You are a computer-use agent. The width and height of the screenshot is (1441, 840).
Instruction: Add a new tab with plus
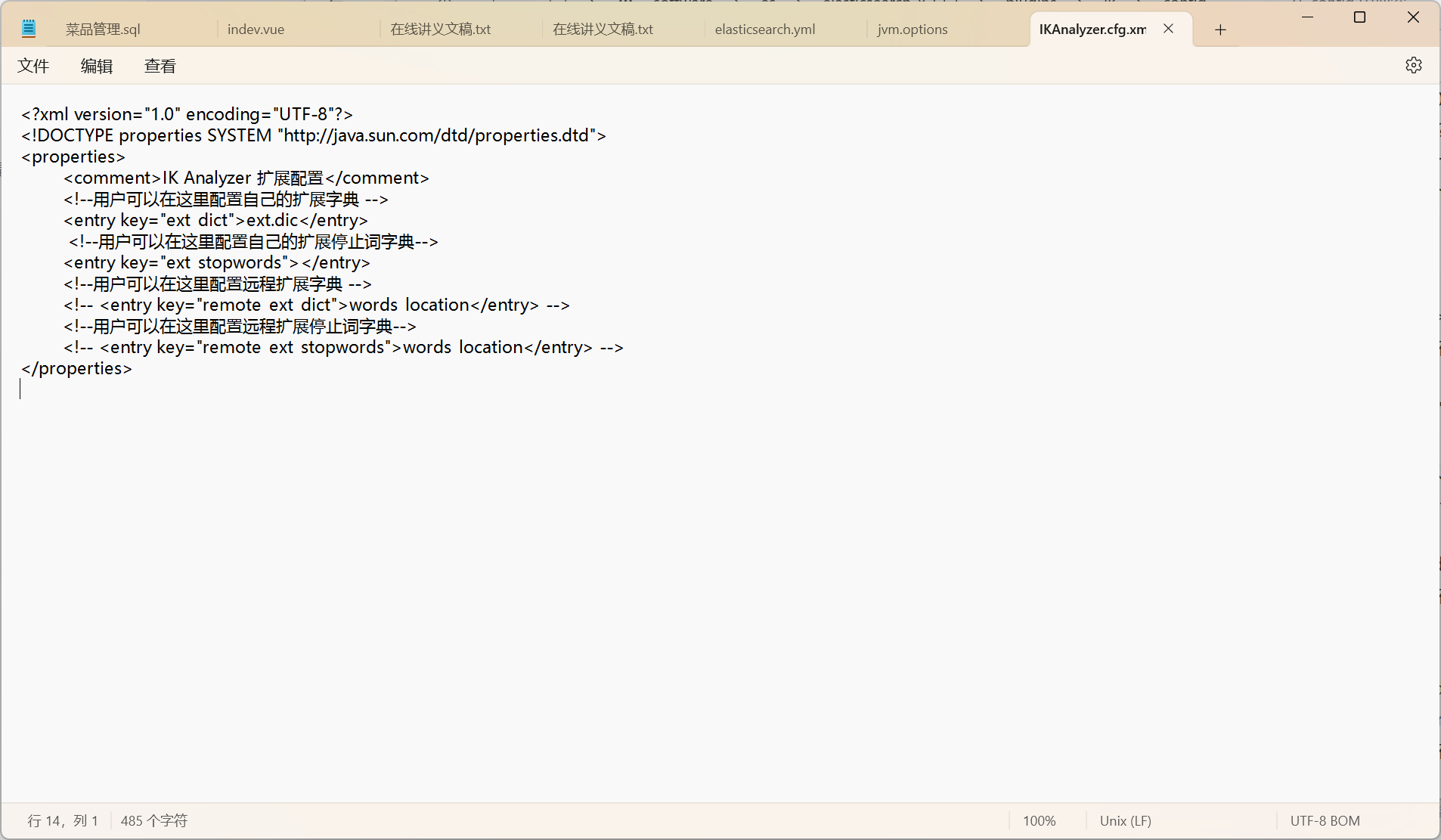[1219, 29]
